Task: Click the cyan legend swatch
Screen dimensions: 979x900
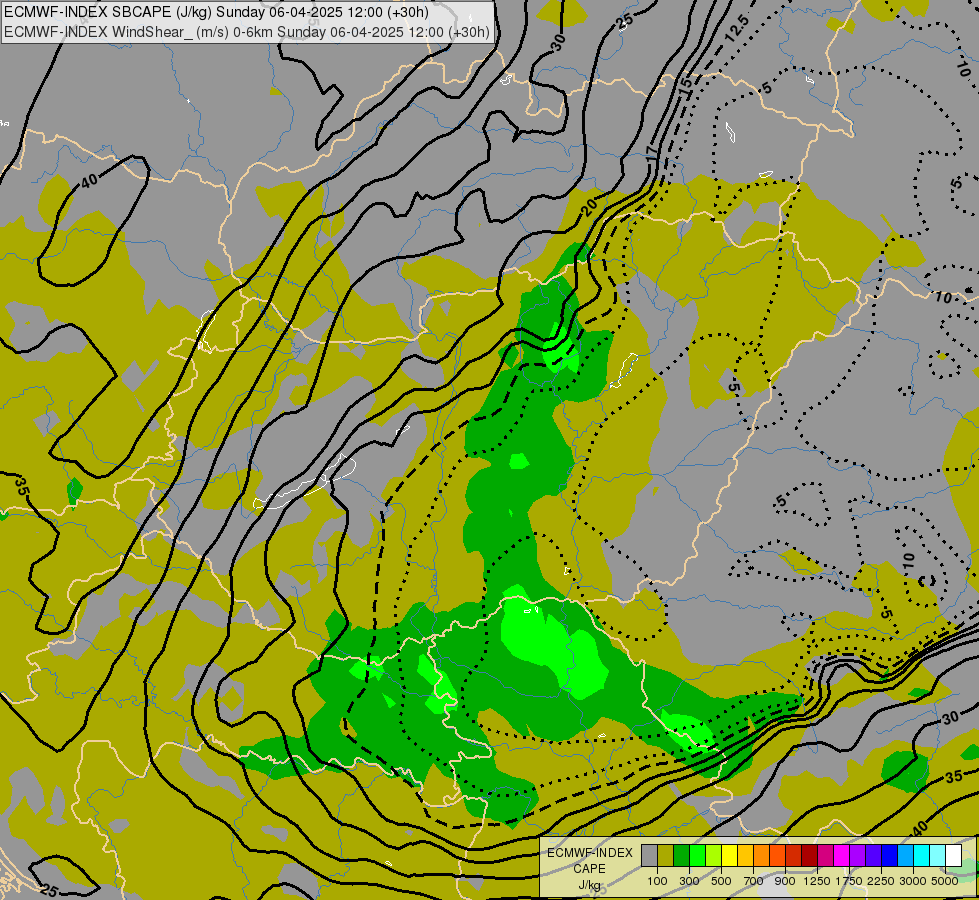Action: coord(921,855)
